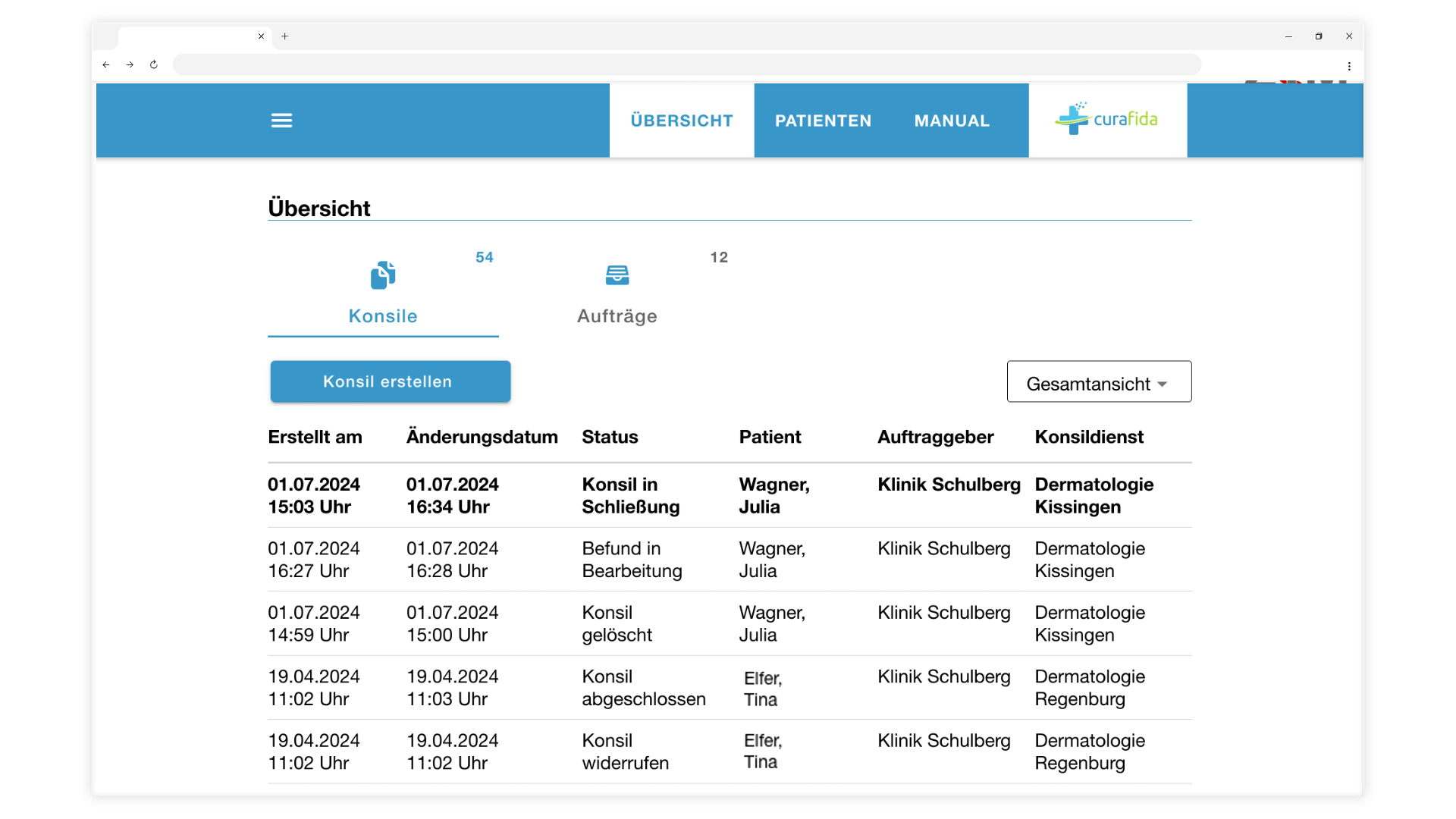Click the Status column header

click(610, 437)
